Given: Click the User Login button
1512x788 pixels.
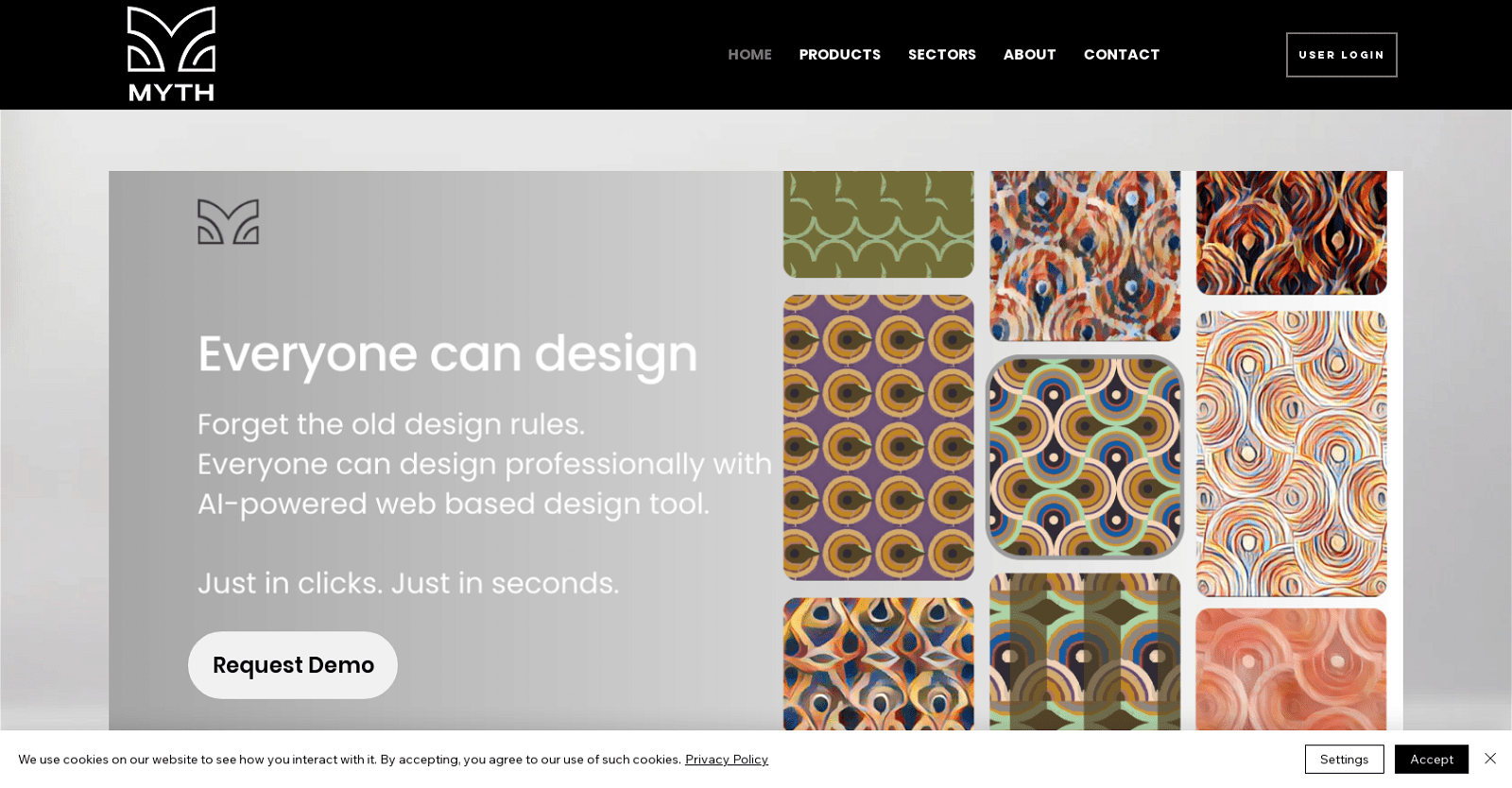Looking at the screenshot, I should (1341, 55).
